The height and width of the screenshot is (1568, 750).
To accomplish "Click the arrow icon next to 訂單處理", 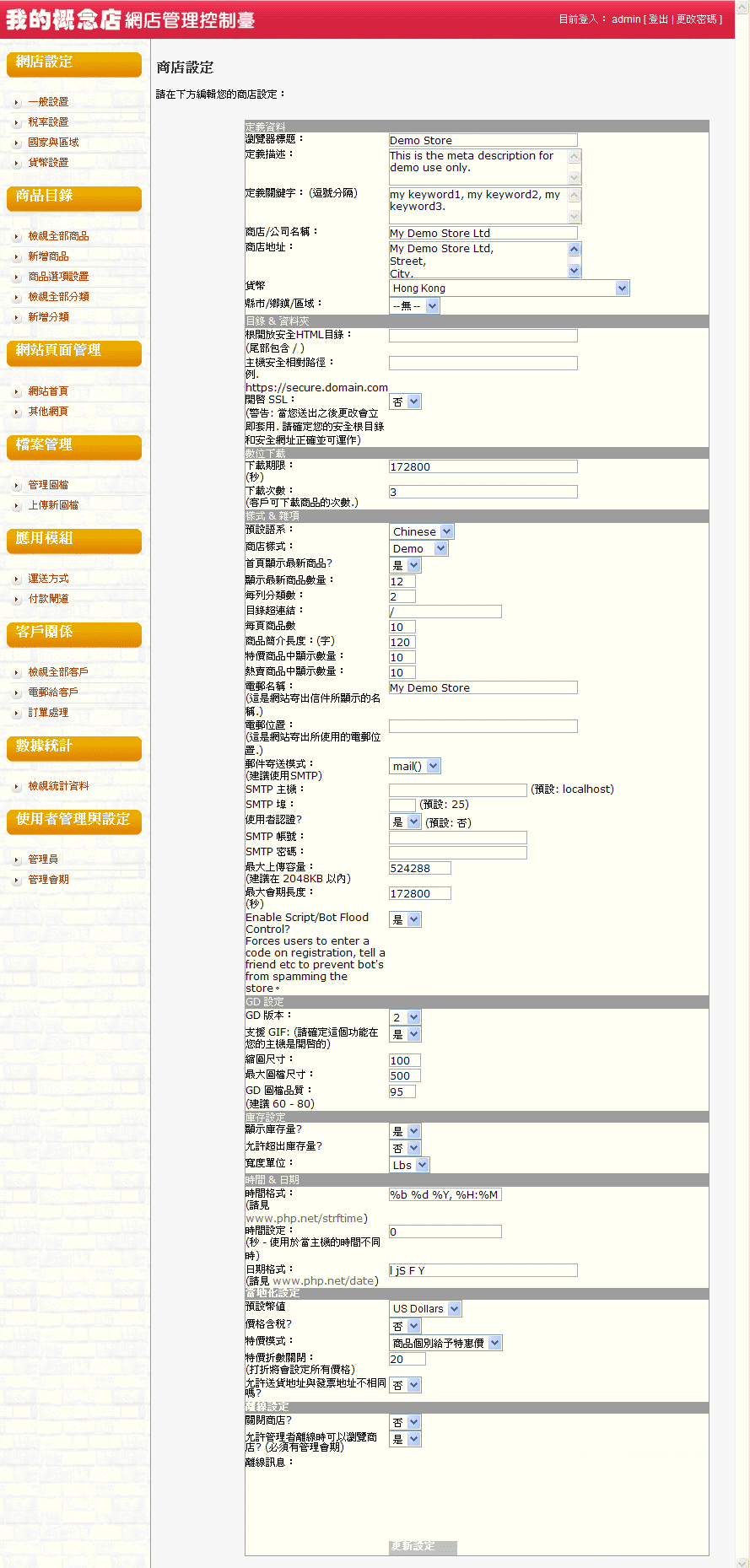I will click(17, 713).
